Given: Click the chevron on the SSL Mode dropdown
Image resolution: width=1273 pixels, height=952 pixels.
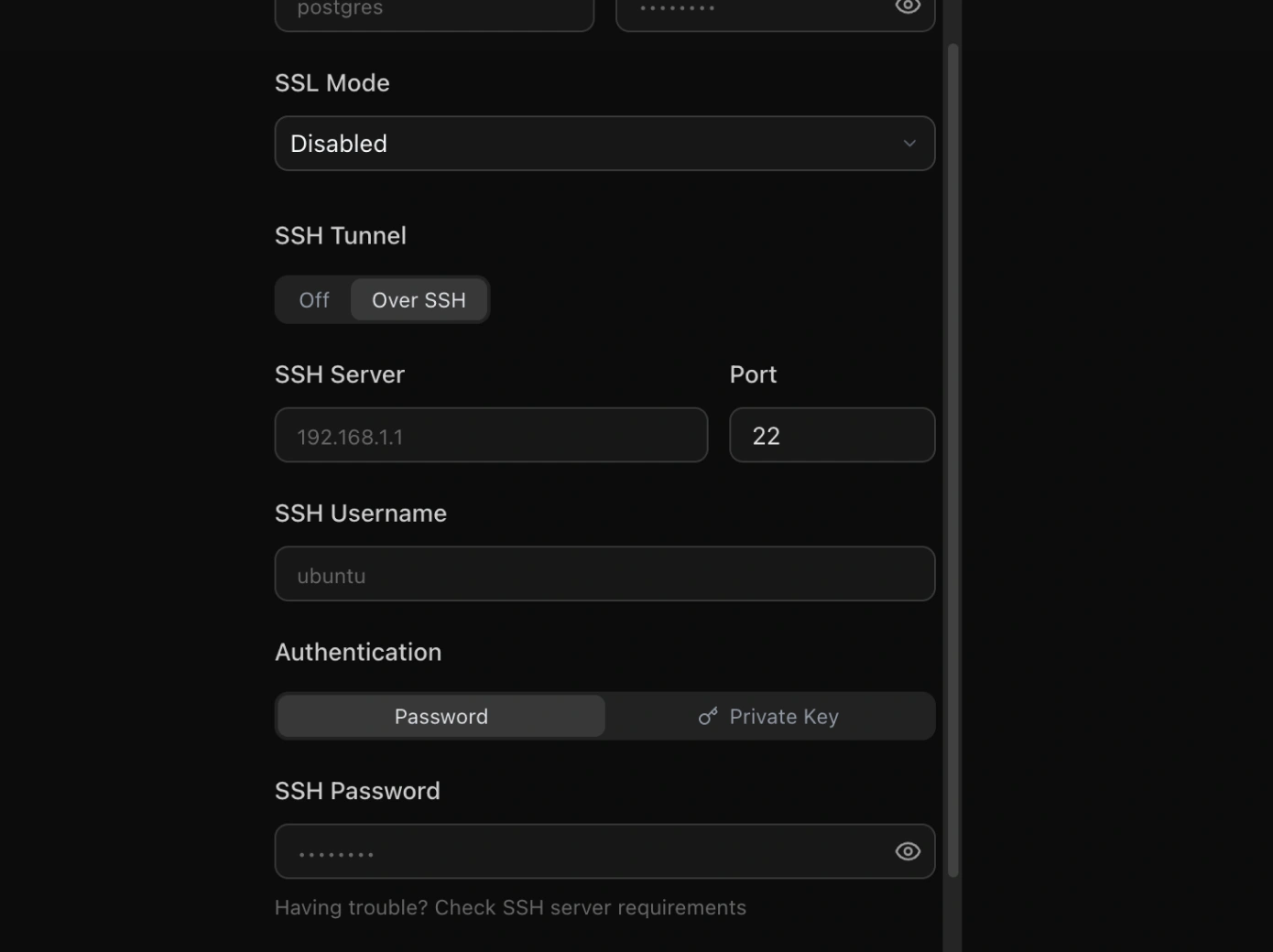Looking at the screenshot, I should tap(909, 143).
